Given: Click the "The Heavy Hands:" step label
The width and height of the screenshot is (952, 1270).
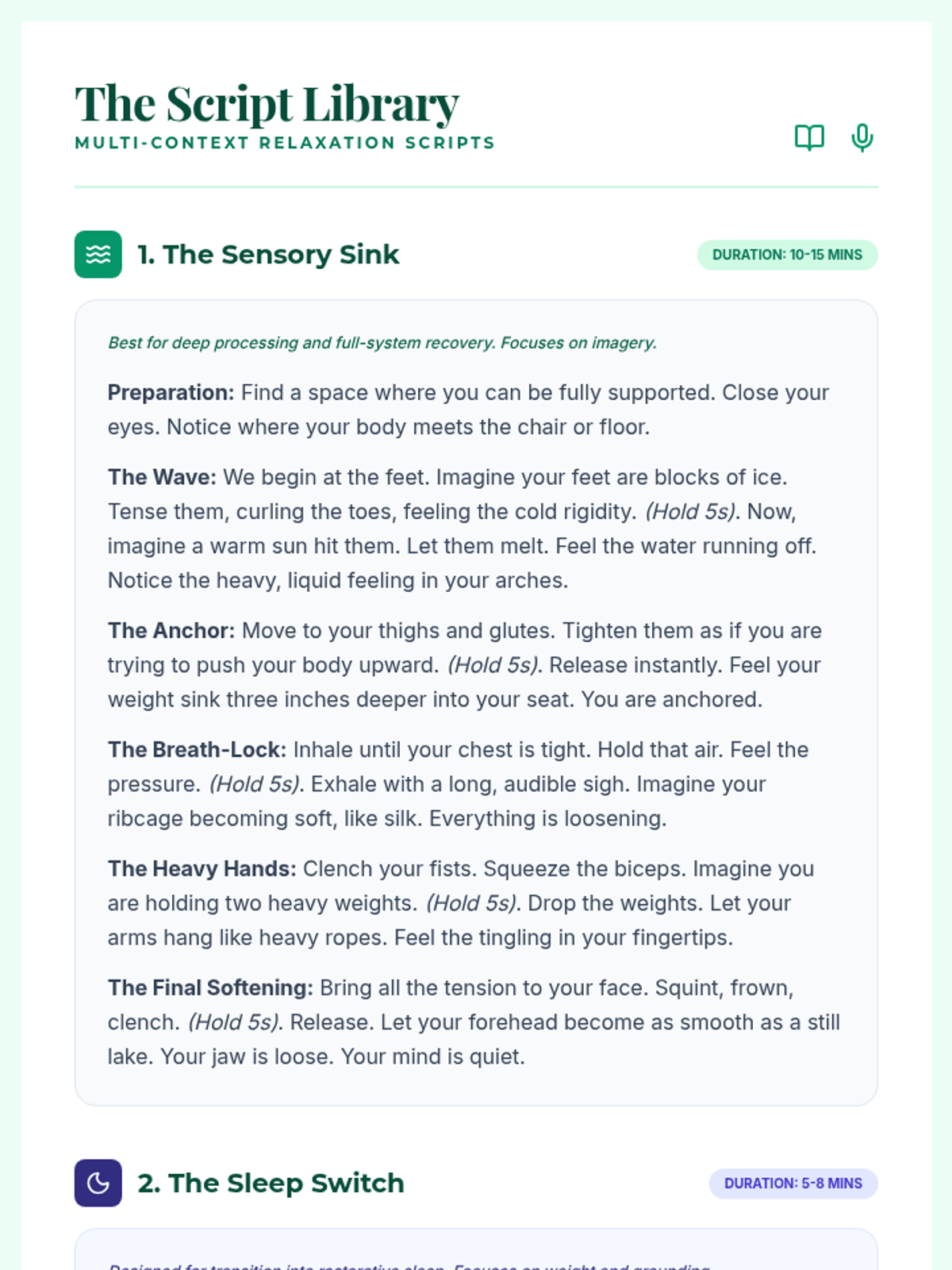Looking at the screenshot, I should [202, 869].
